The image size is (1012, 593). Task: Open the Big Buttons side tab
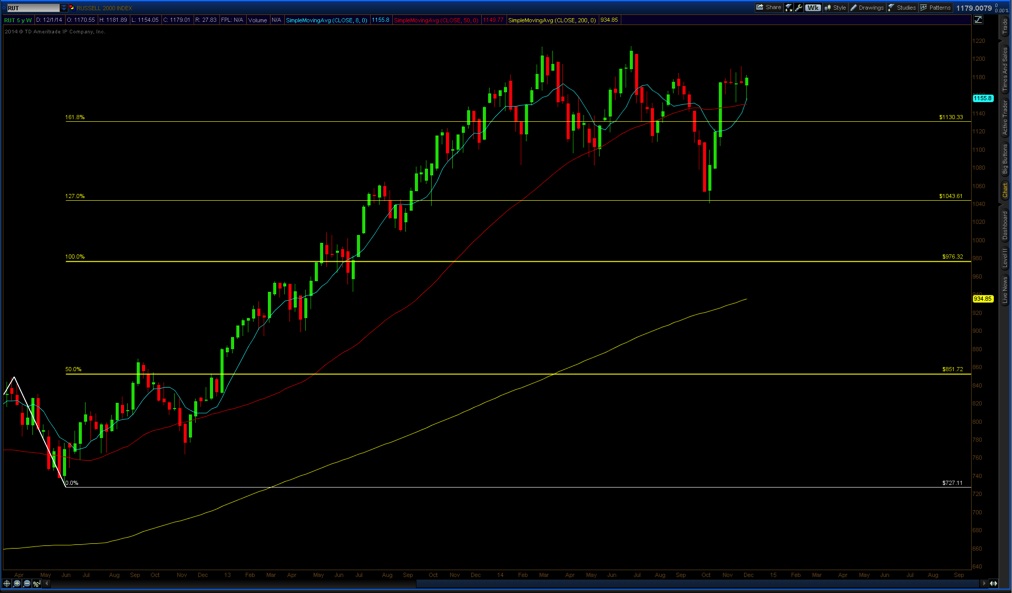pyautogui.click(x=1004, y=158)
